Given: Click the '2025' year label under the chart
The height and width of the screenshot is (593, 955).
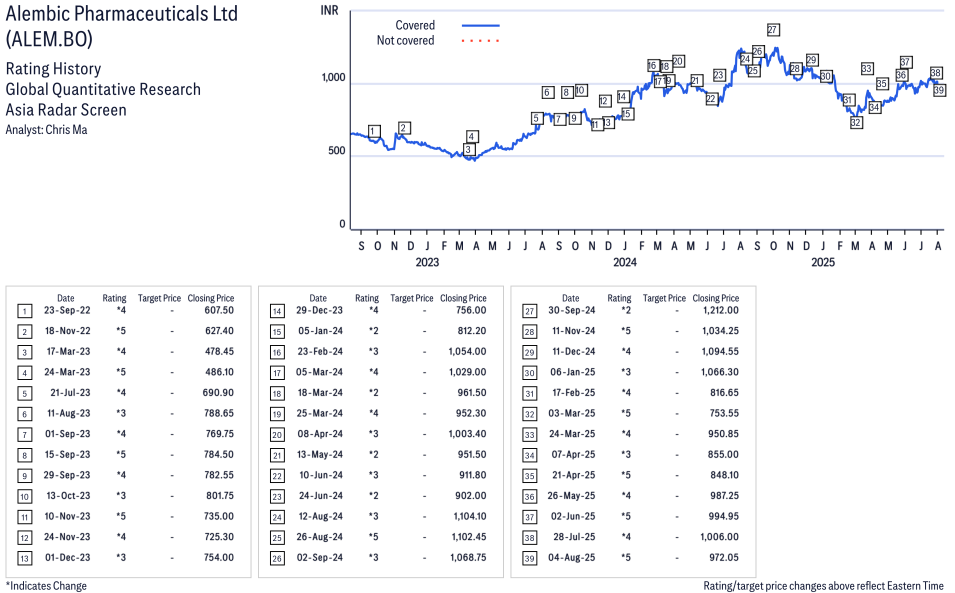Looking at the screenshot, I should pyautogui.click(x=823, y=262).
